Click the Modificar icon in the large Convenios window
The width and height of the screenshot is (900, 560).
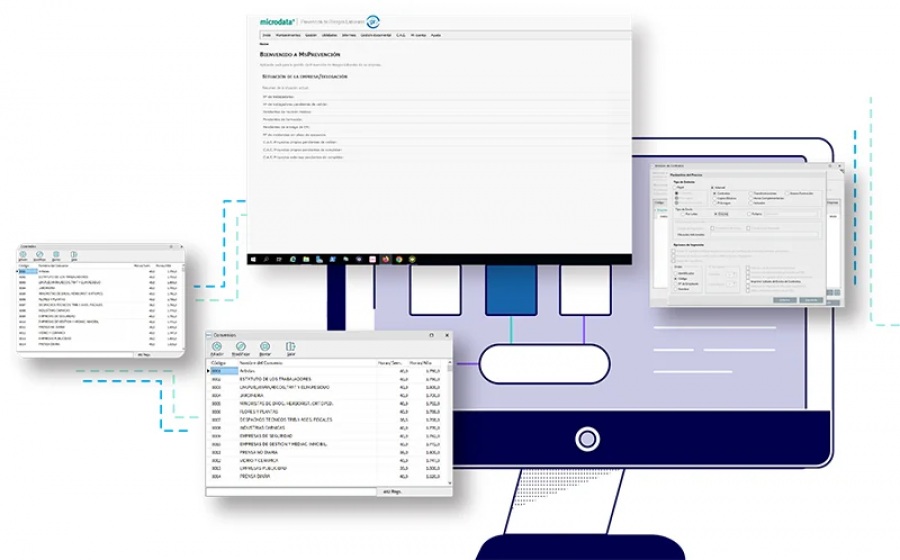[x=240, y=347]
